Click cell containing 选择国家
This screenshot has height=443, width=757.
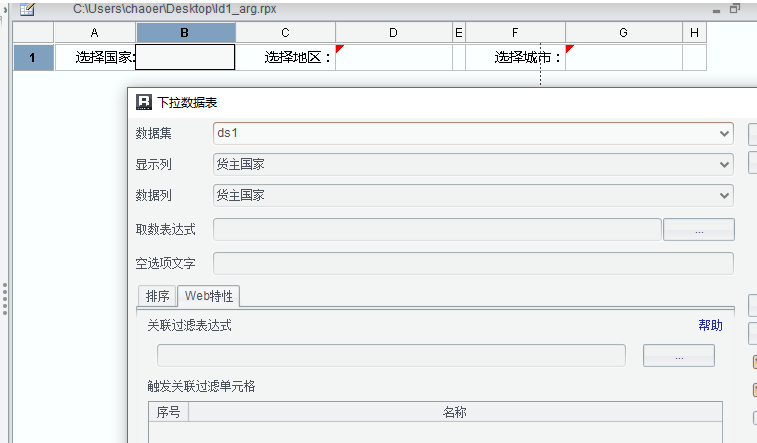point(95,57)
